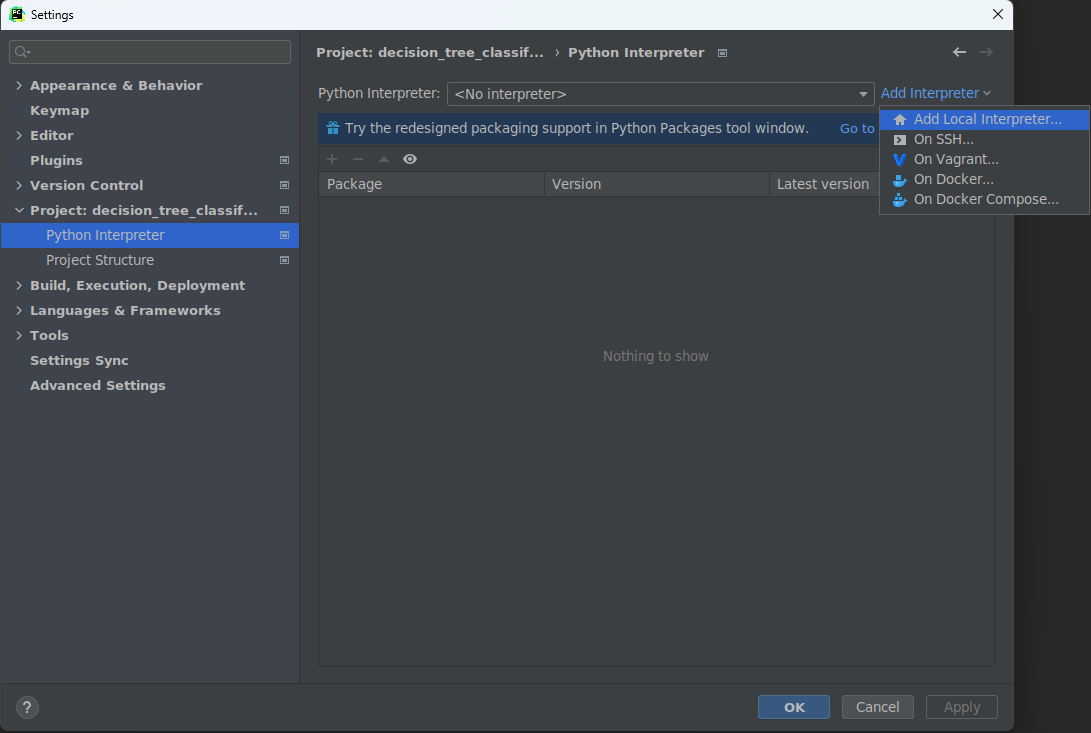Select On SSH from the interpreter menu
Viewport: 1091px width, 733px height.
click(945, 139)
